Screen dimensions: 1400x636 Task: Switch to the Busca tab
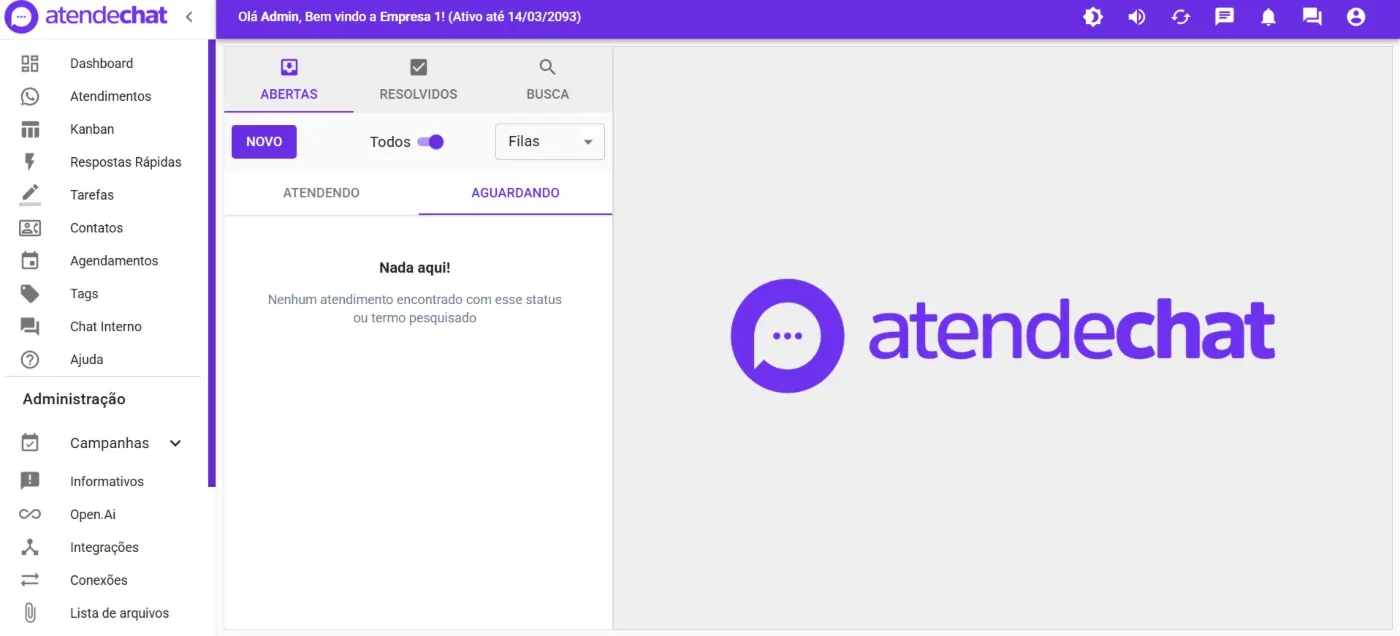pyautogui.click(x=547, y=80)
